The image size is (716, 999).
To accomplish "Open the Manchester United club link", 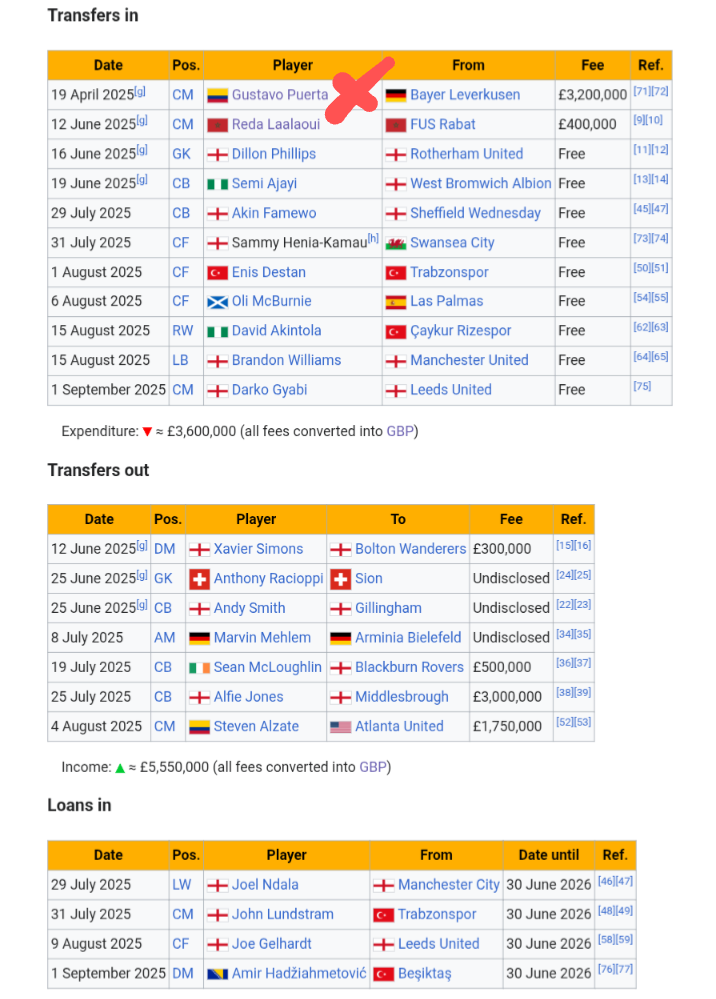I will (469, 361).
